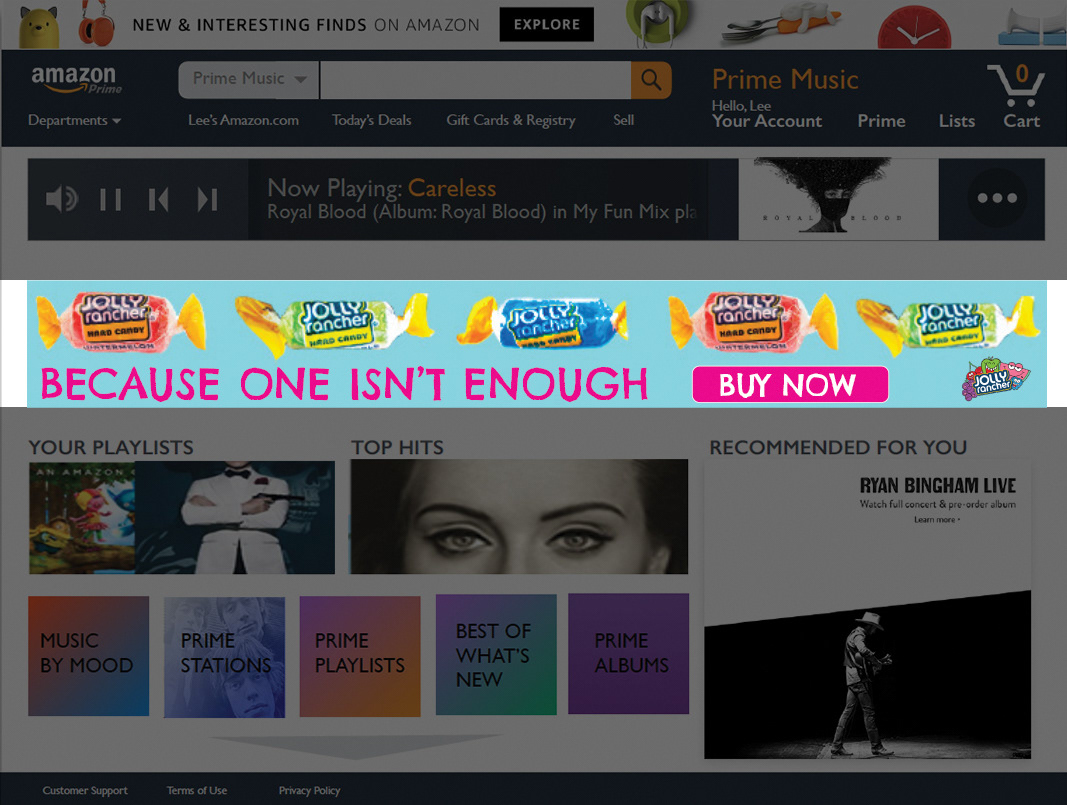Open the Prime Music search category dropdown
The height and width of the screenshot is (805, 1067).
tap(248, 80)
